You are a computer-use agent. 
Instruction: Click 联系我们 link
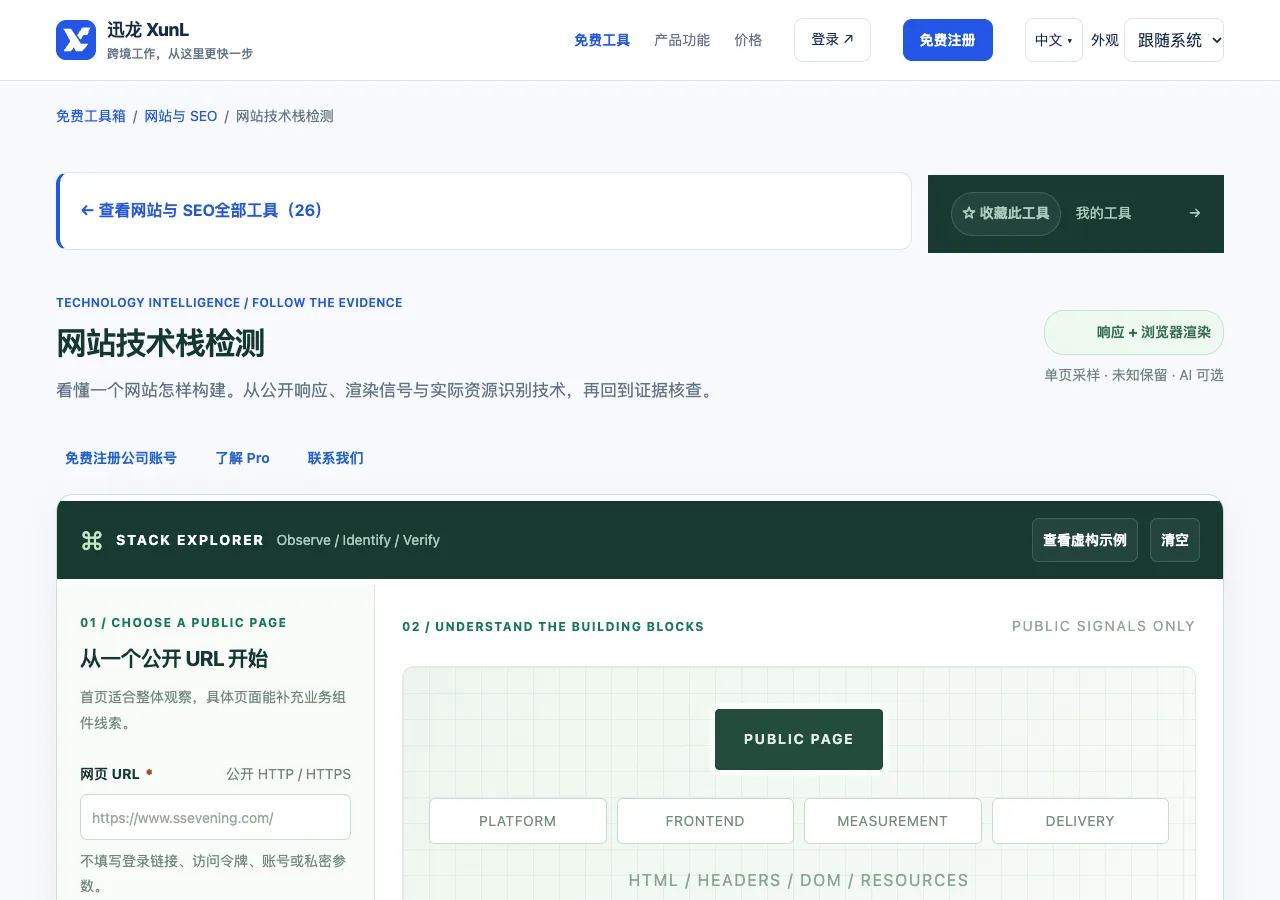pyautogui.click(x=336, y=458)
